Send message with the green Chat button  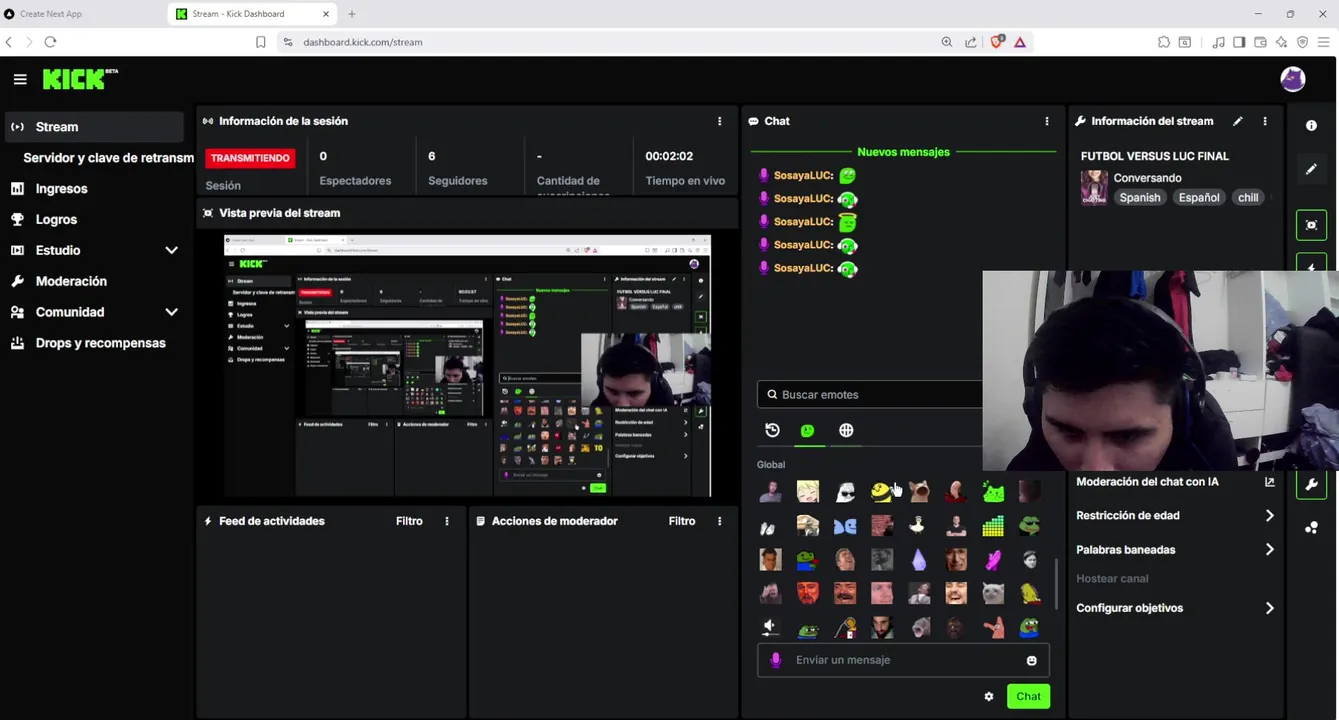[1028, 696]
